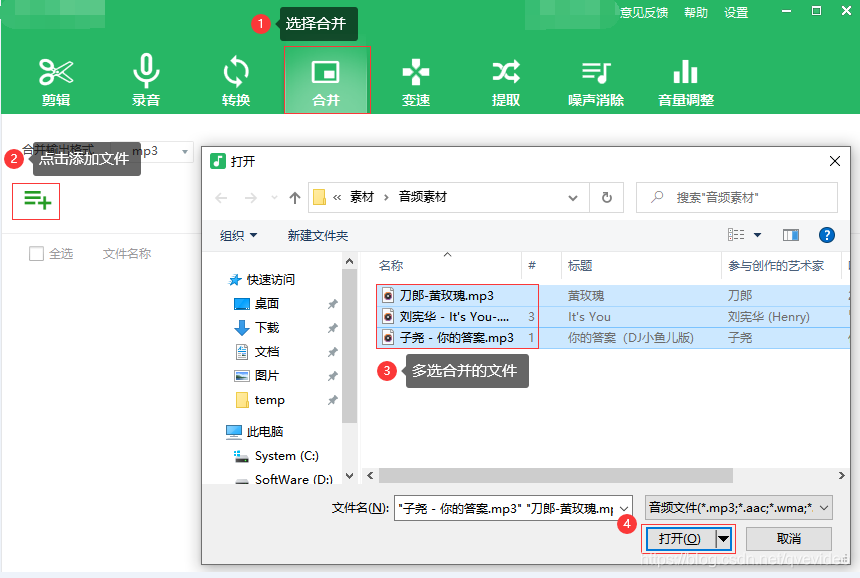Switch to the 转换 convert tool
The image size is (860, 578).
pos(236,81)
